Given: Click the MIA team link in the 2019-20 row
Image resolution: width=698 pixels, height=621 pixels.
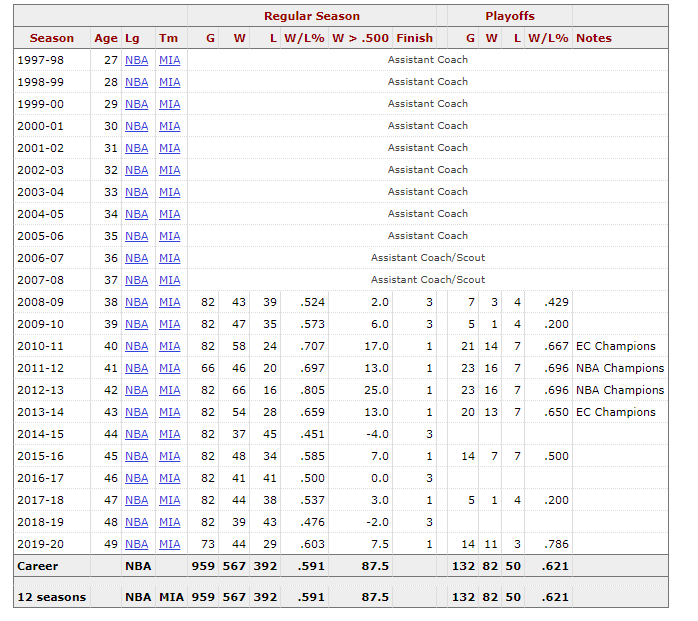Looking at the screenshot, I should click(170, 544).
